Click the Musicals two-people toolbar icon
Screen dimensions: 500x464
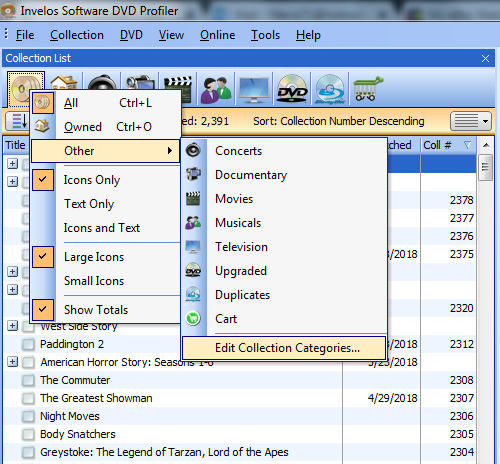216,89
